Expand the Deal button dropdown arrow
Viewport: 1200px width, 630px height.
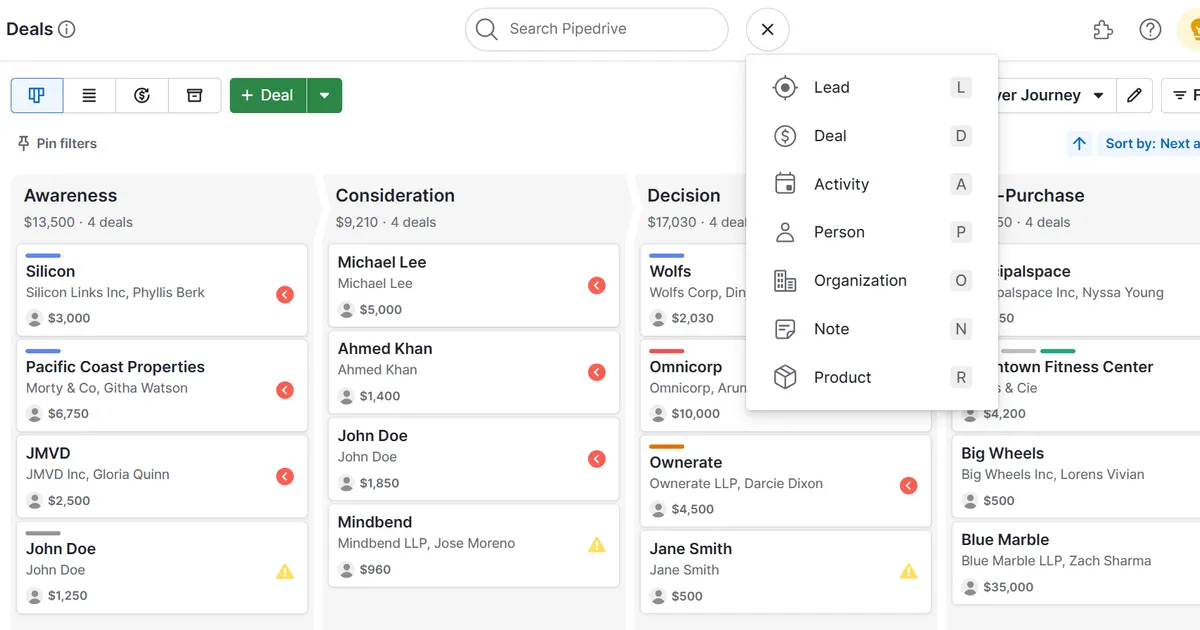click(x=324, y=95)
